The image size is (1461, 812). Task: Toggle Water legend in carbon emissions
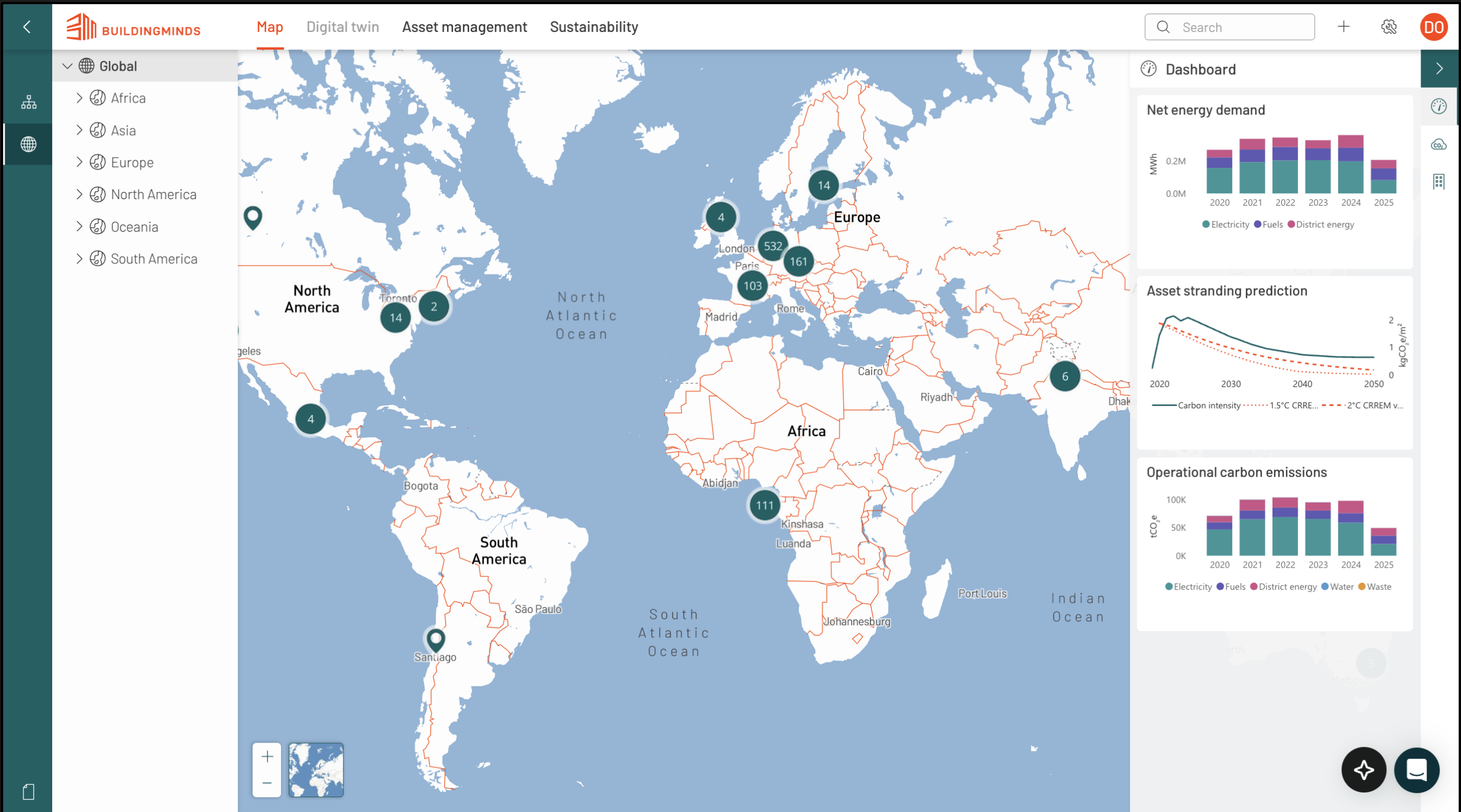1337,587
